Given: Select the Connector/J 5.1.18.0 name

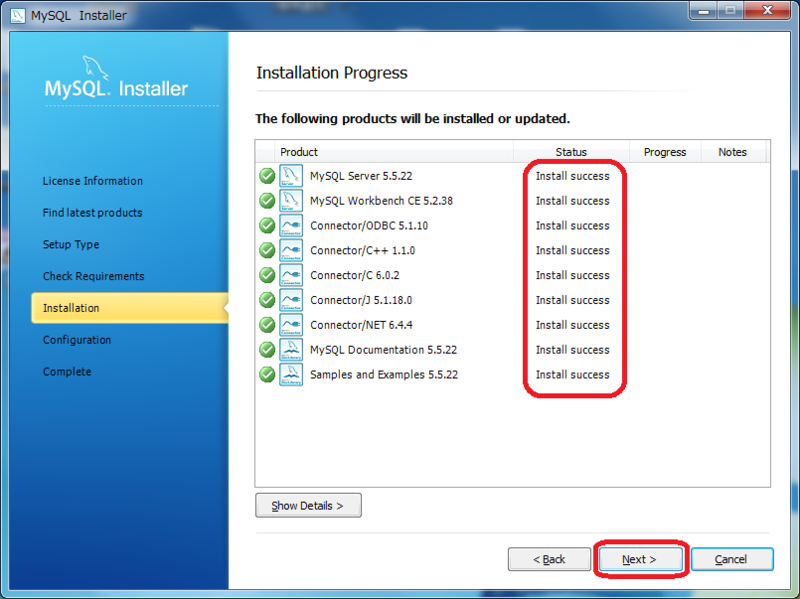Looking at the screenshot, I should click(361, 300).
